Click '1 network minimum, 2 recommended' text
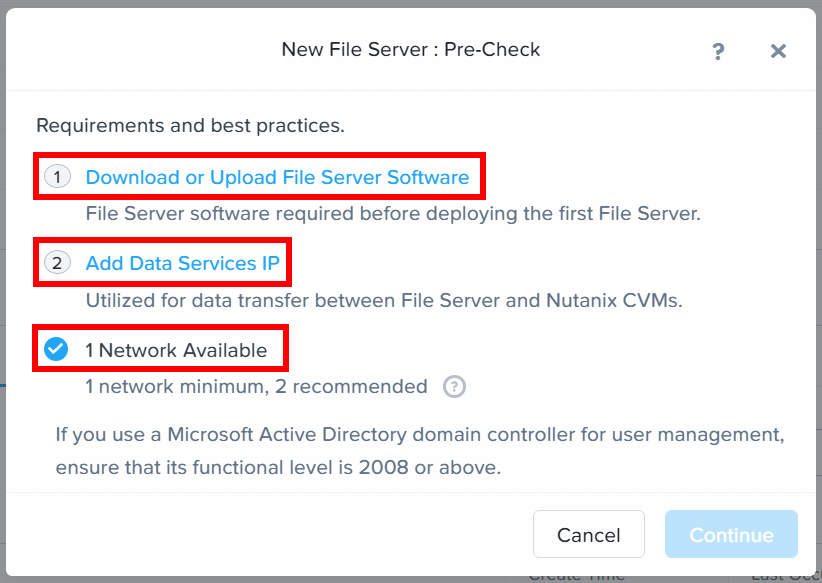 point(256,386)
